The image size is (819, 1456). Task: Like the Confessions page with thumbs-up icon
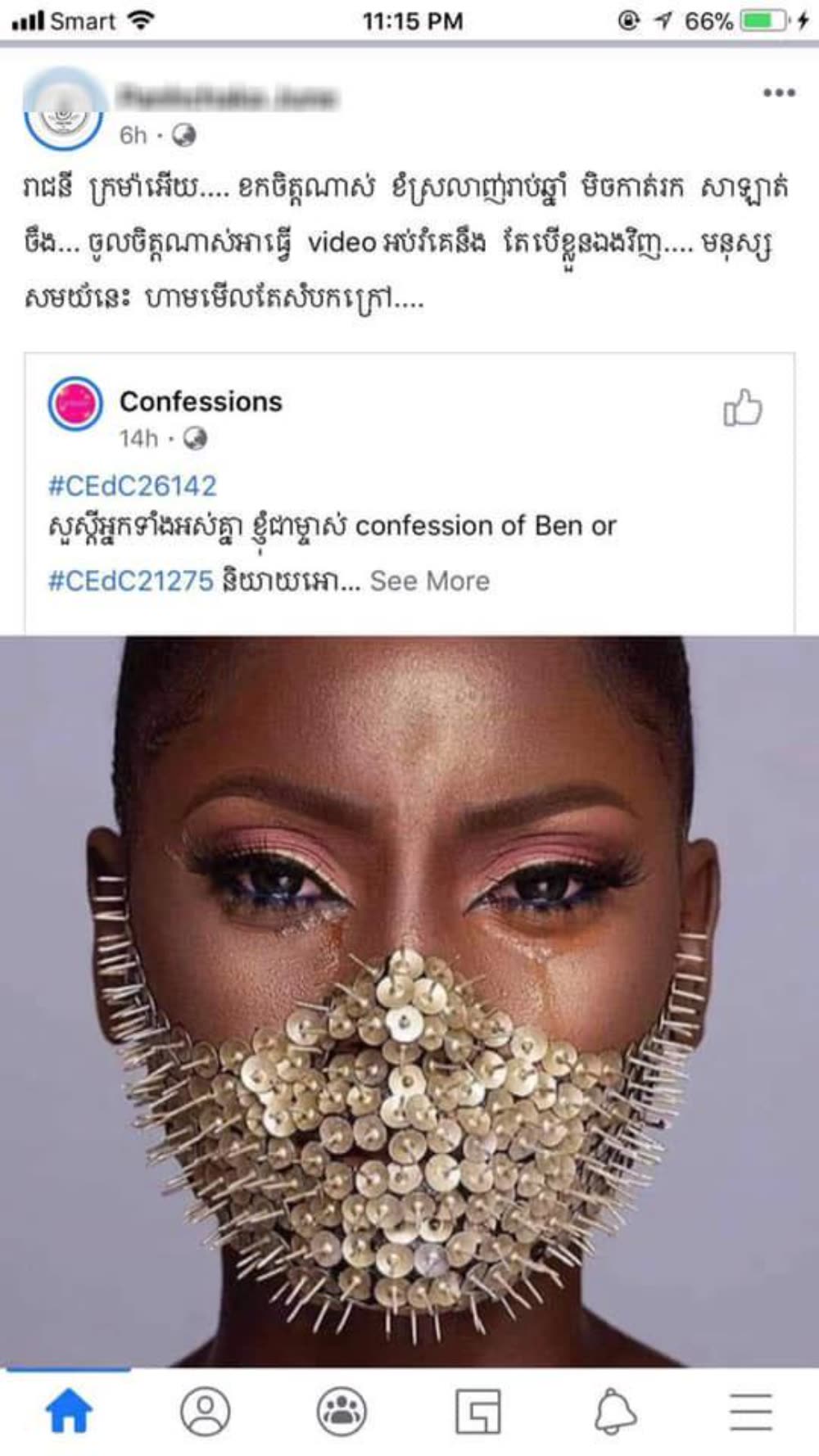(x=743, y=407)
